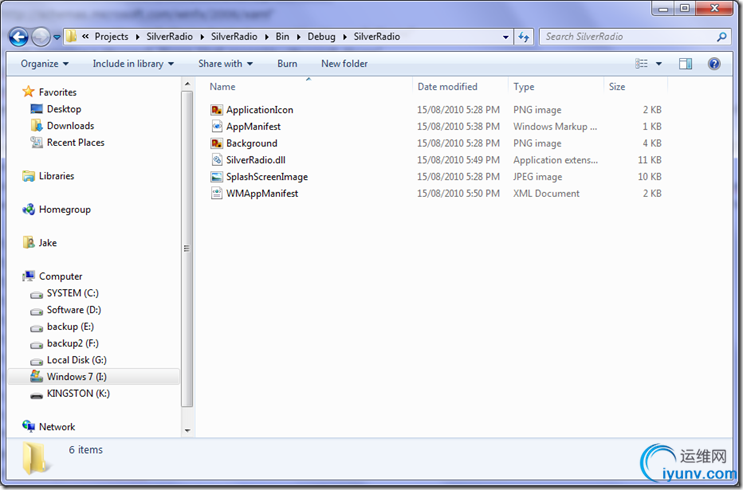Click the Burn toolbar button
Viewport: 743px width, 490px height.
click(287, 64)
